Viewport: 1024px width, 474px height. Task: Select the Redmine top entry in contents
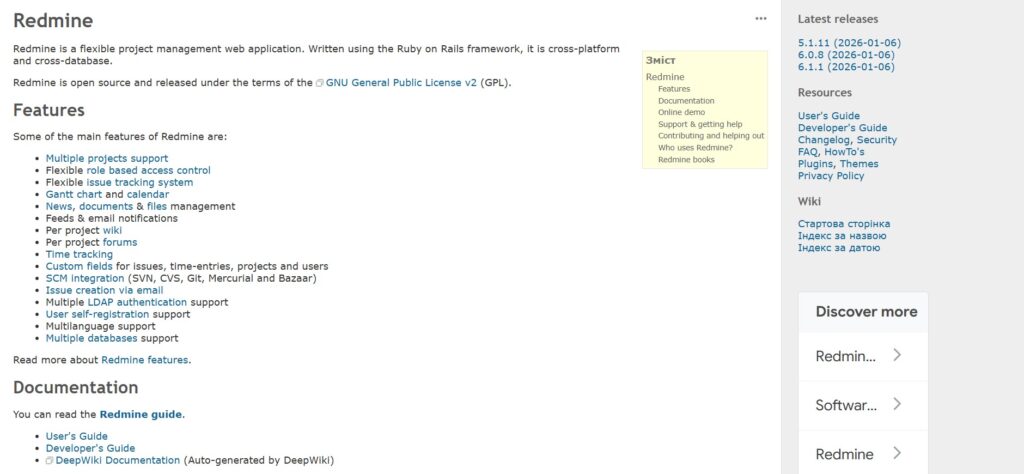click(x=665, y=76)
